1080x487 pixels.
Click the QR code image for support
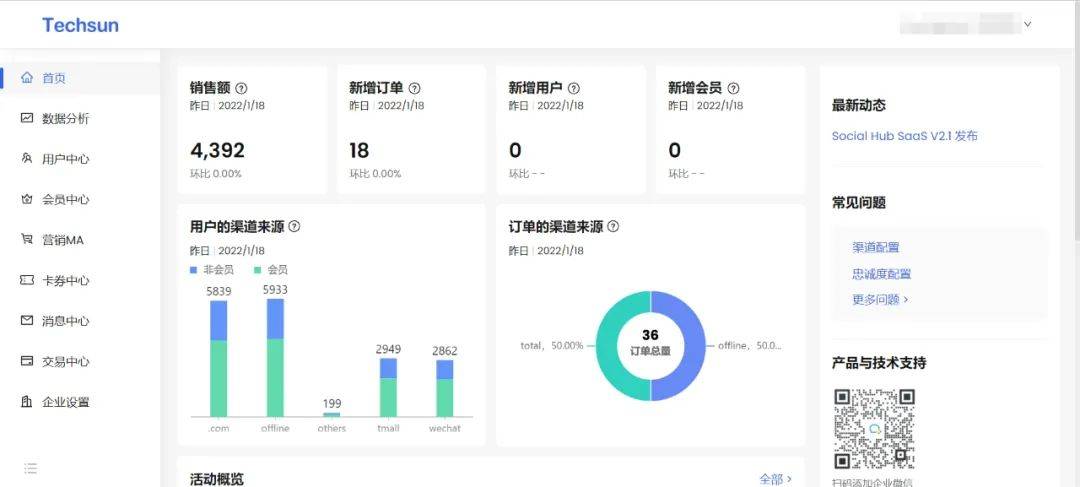(874, 429)
